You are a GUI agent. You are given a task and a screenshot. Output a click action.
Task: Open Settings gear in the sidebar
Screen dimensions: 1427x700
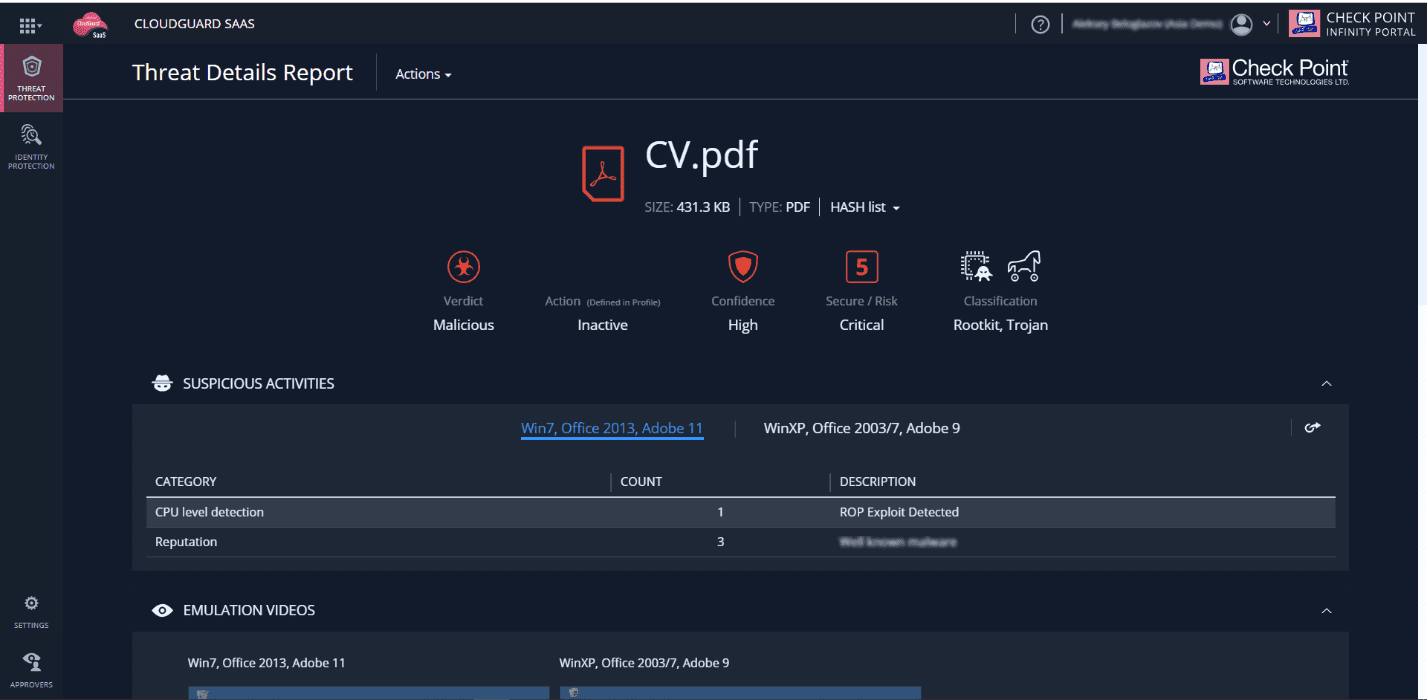[31, 612]
